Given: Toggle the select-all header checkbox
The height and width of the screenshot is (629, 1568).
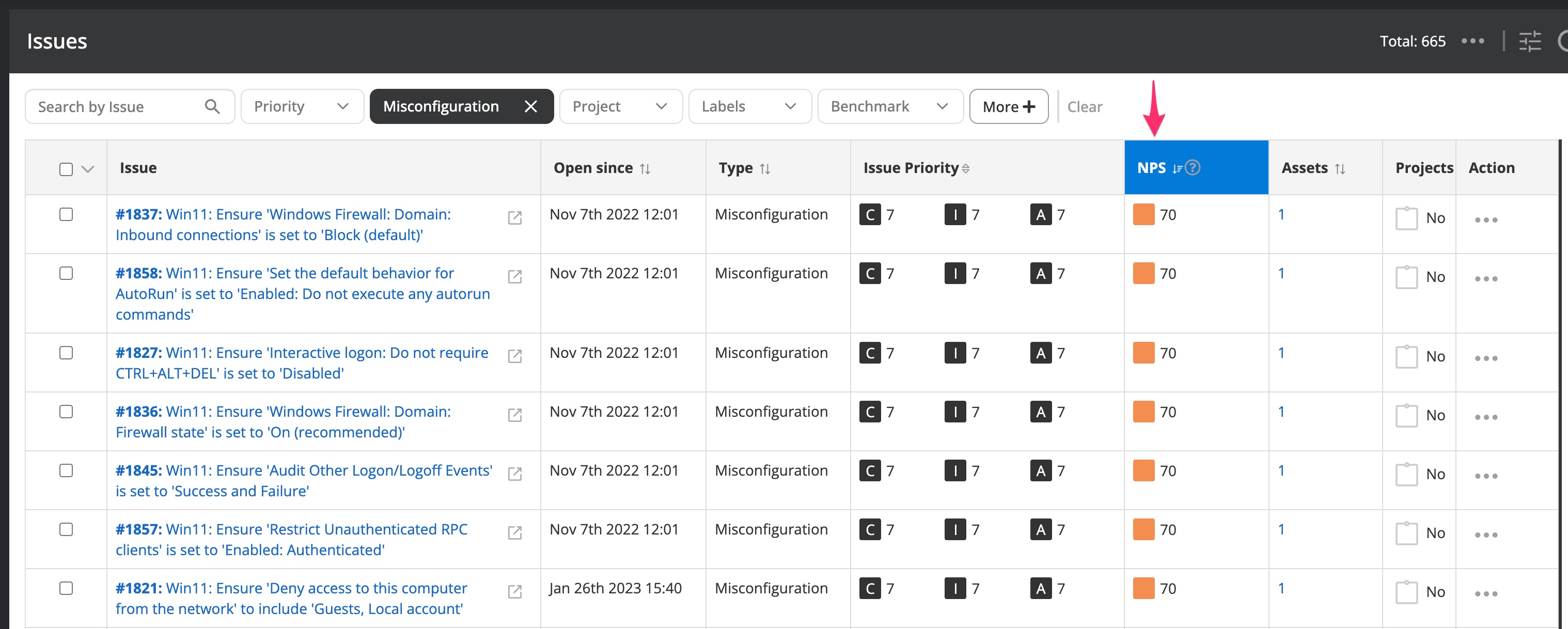Looking at the screenshot, I should (66, 169).
